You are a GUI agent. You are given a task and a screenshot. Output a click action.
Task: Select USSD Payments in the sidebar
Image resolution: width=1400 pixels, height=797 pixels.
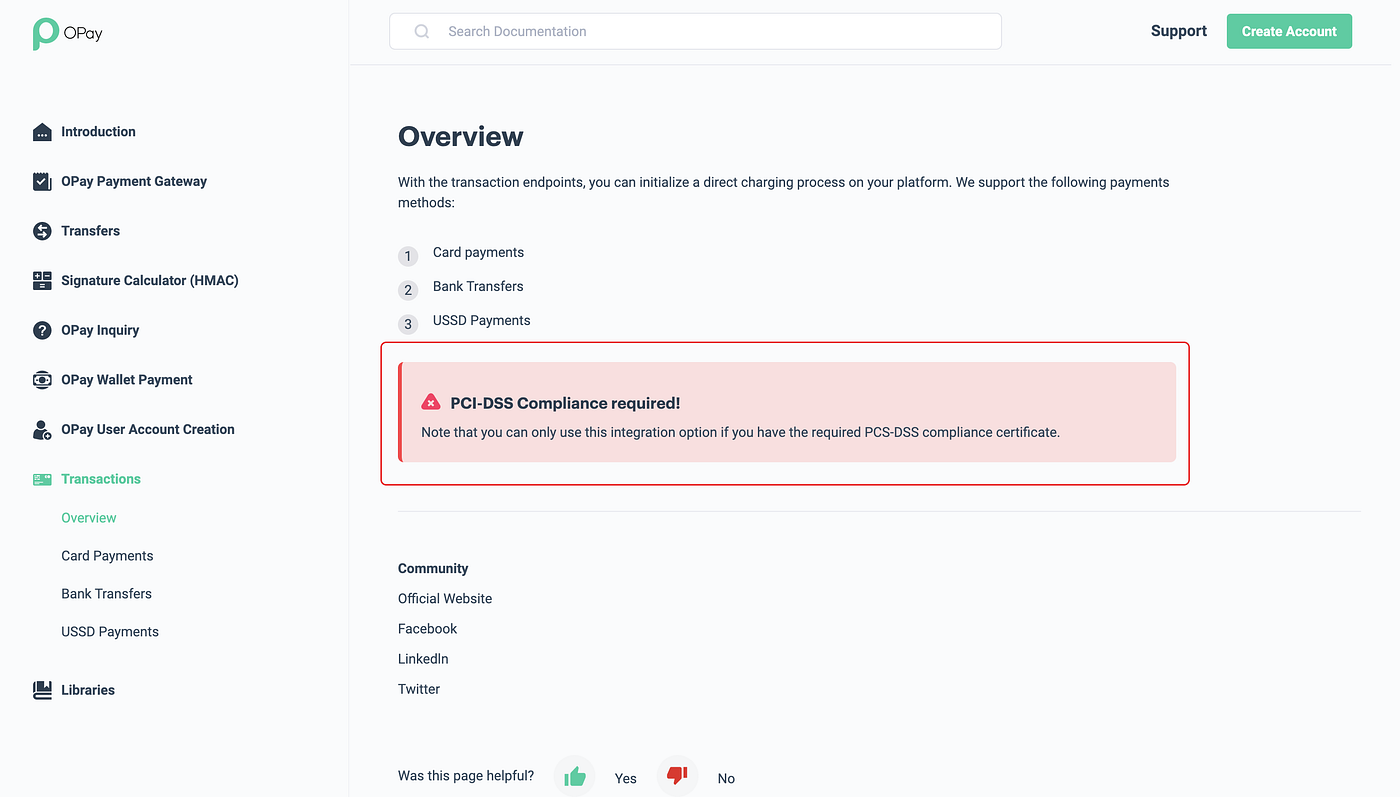coord(110,632)
